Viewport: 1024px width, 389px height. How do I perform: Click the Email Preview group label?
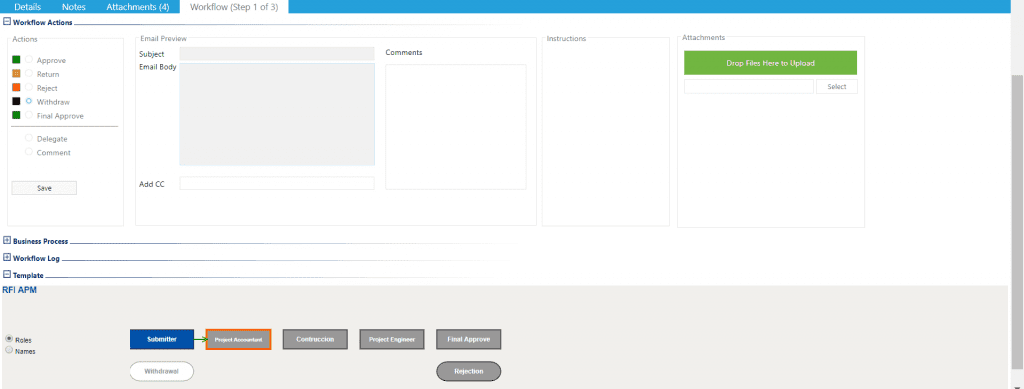click(163, 39)
